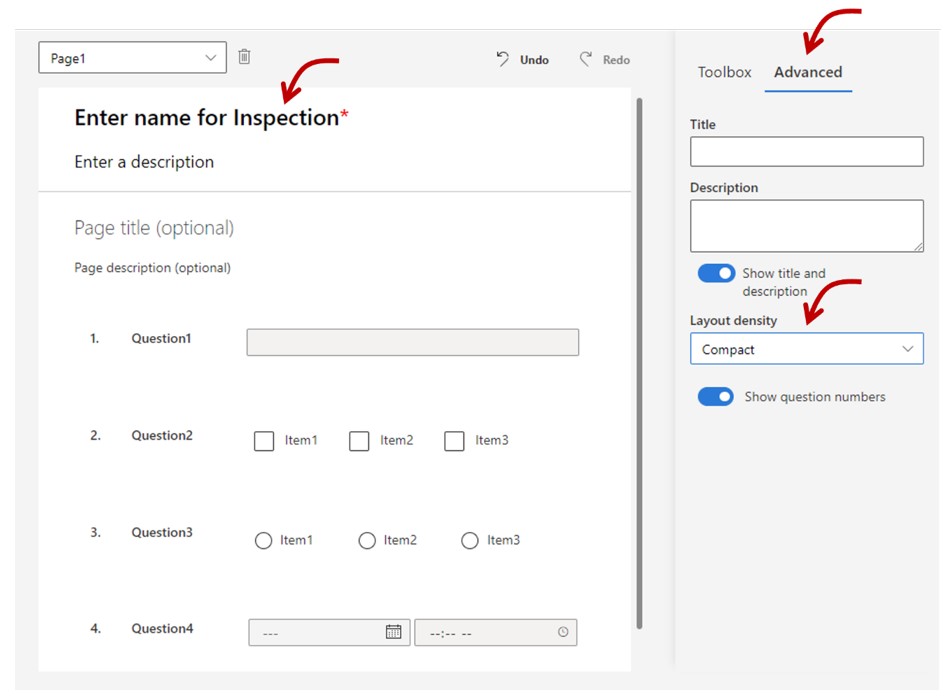Open the calendar date picker on Question4

tap(394, 631)
